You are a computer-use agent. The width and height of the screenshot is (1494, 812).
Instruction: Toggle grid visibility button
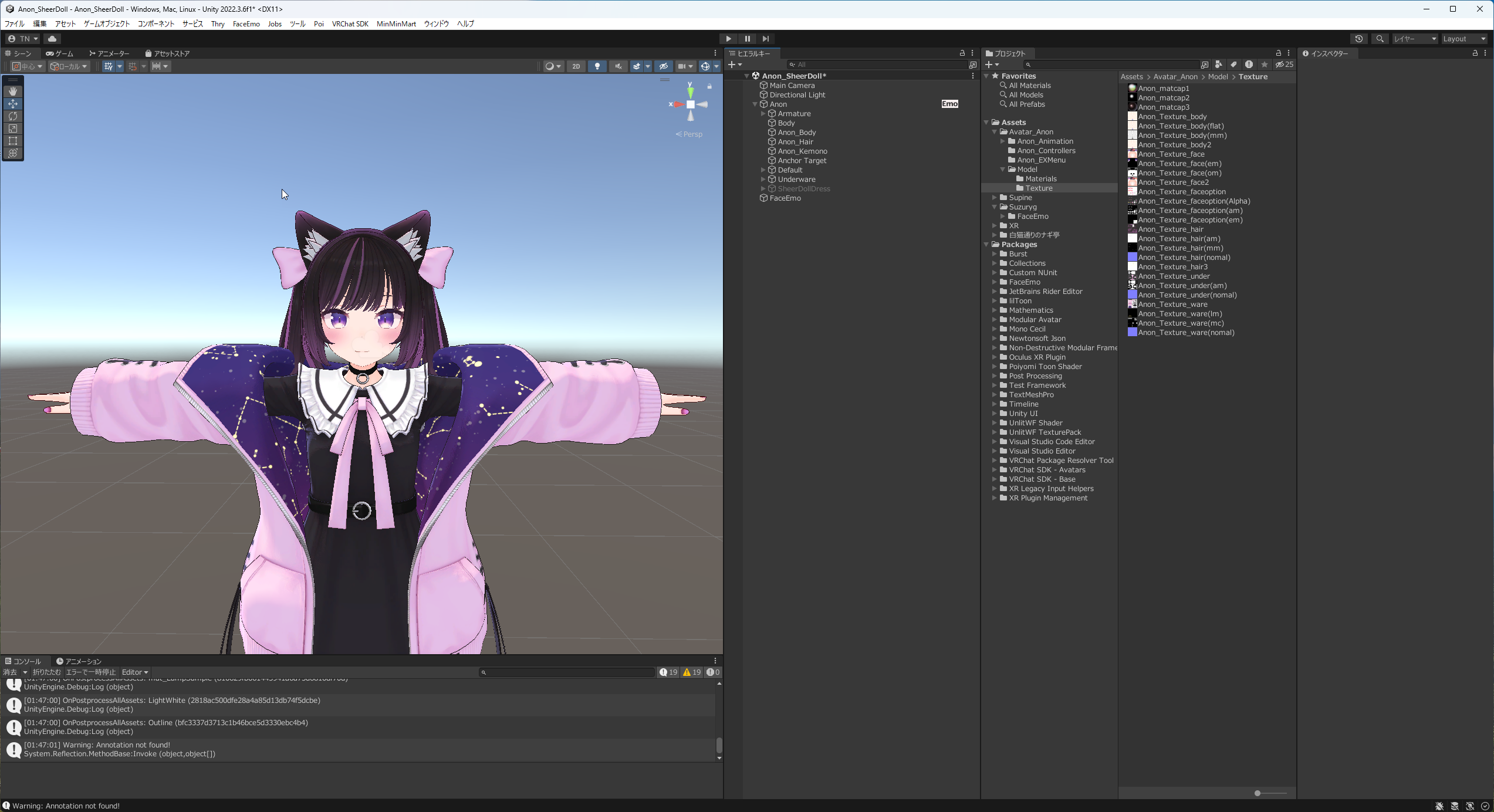(108, 66)
